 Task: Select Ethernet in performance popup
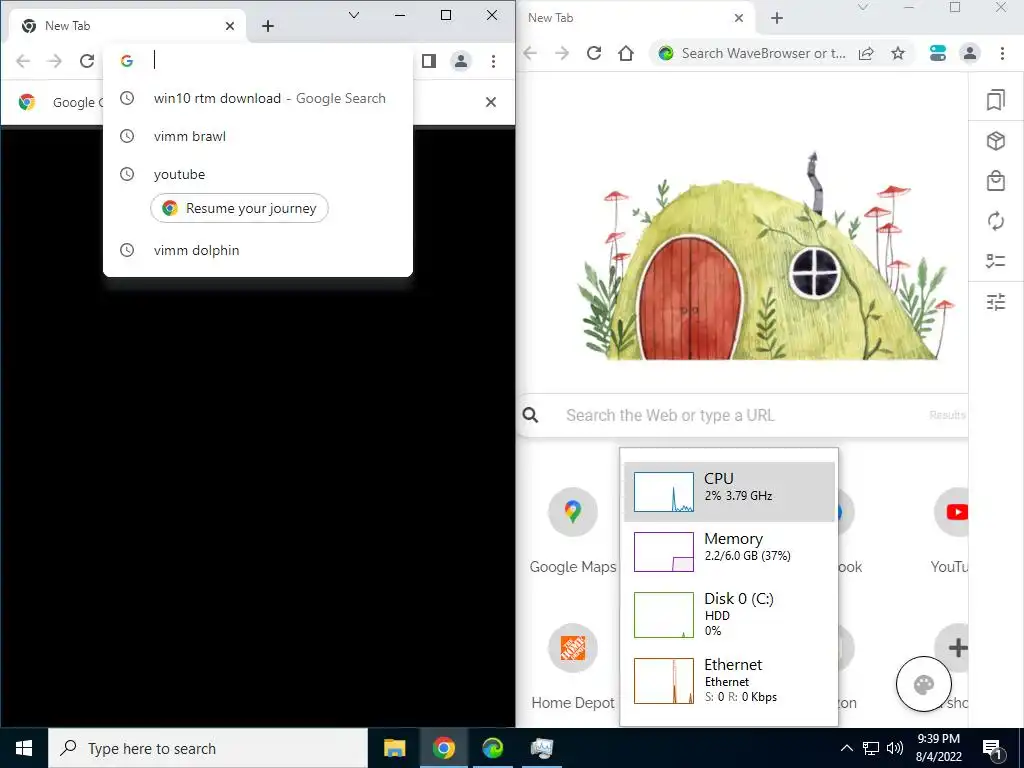click(x=729, y=680)
